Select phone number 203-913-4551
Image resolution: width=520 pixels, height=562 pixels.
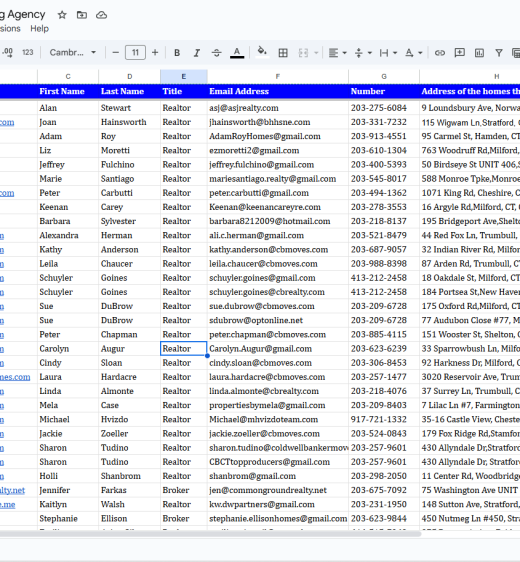pos(384,136)
